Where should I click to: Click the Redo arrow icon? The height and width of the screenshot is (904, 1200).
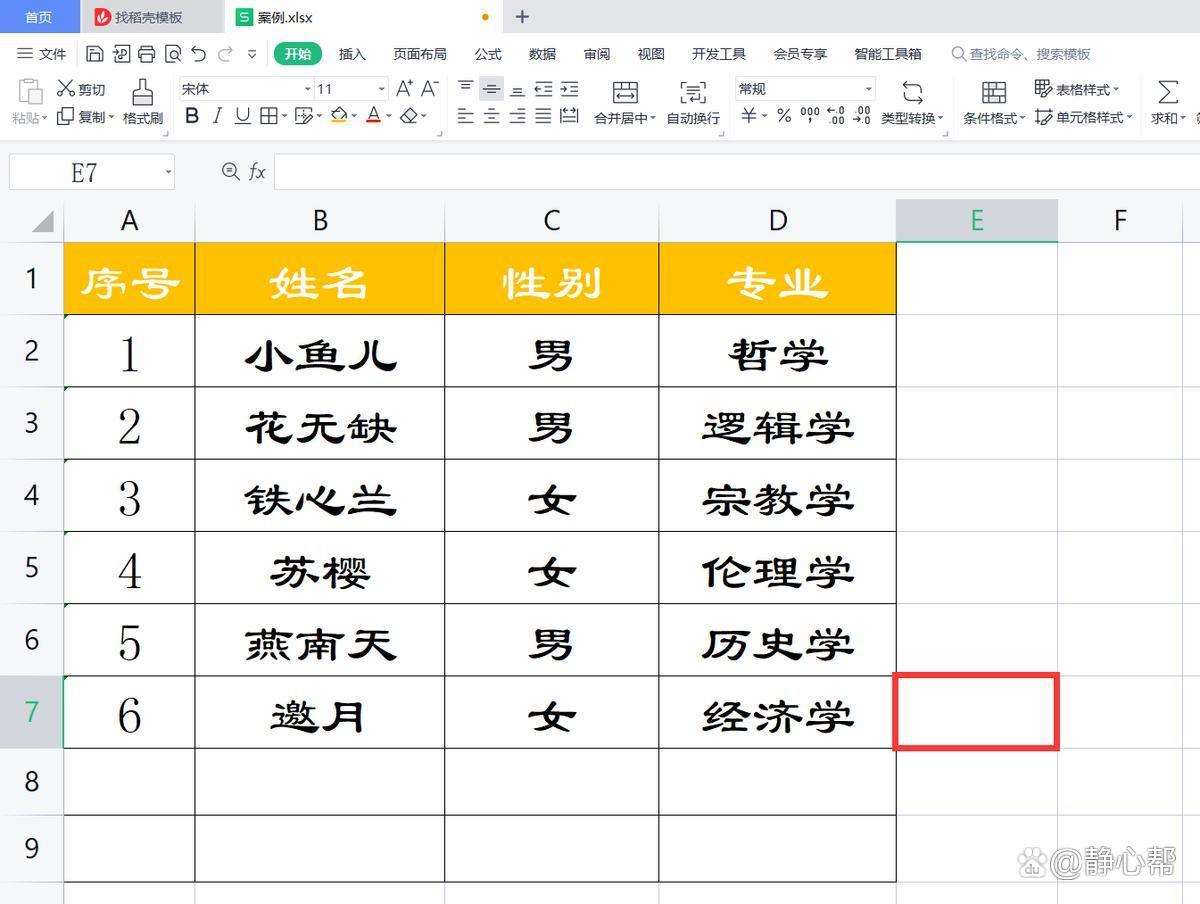pyautogui.click(x=225, y=54)
